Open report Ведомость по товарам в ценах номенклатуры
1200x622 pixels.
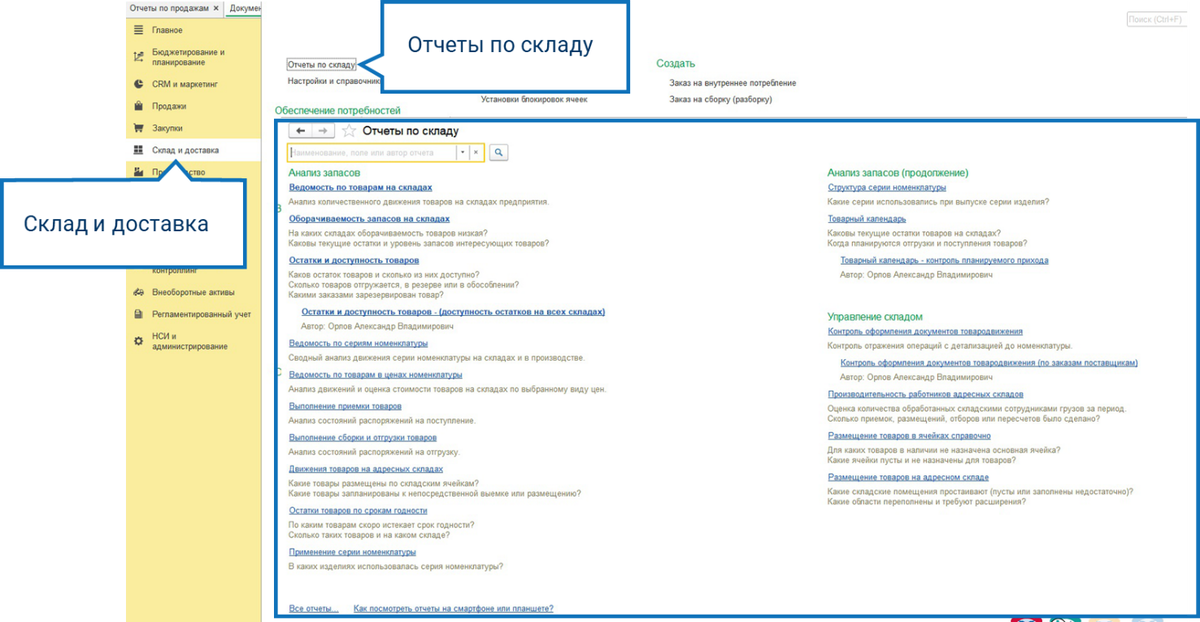[x=375, y=374]
